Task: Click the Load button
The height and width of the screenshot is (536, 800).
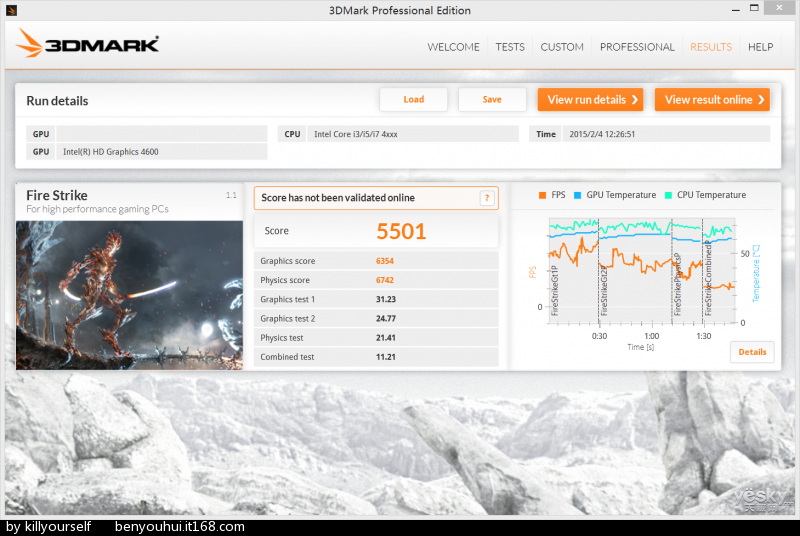Action: click(413, 99)
